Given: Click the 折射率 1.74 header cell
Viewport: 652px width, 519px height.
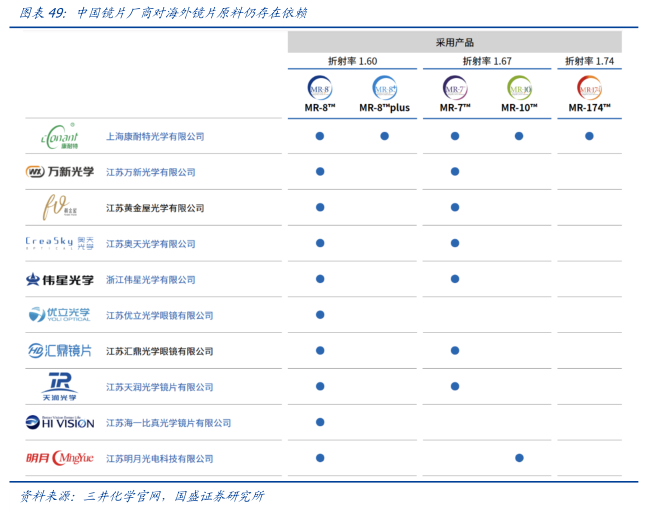Looking at the screenshot, I should [589, 62].
